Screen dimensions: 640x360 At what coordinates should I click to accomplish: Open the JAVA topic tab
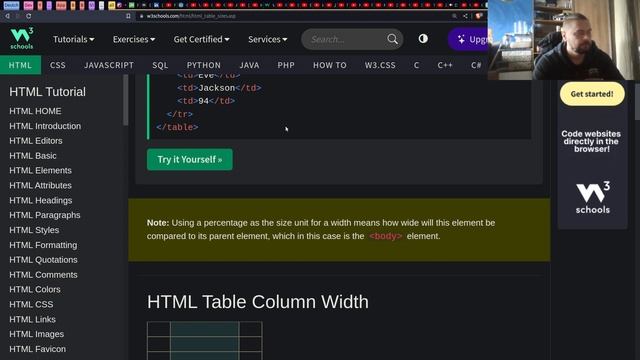point(249,65)
